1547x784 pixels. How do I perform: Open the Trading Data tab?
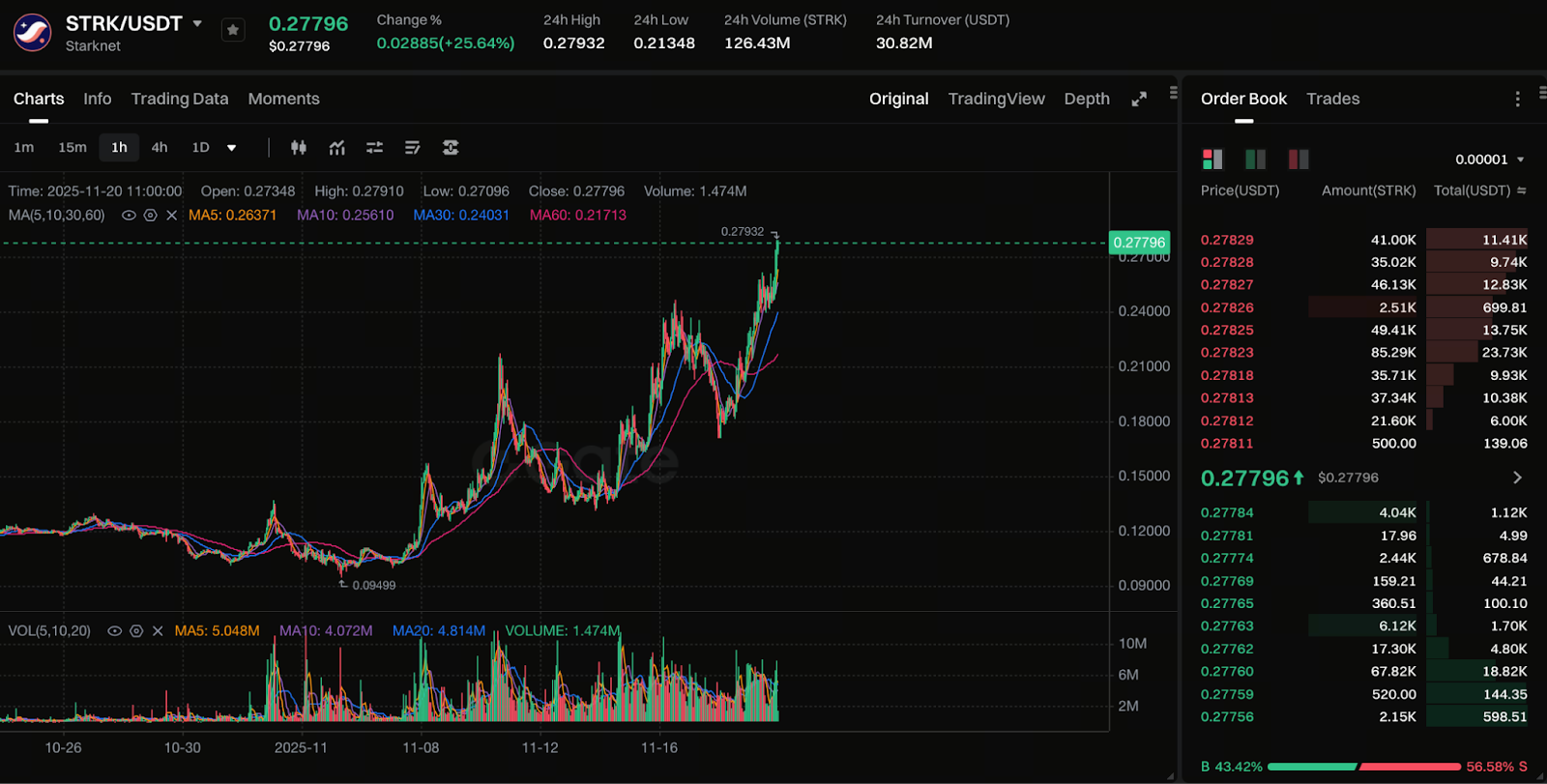180,99
